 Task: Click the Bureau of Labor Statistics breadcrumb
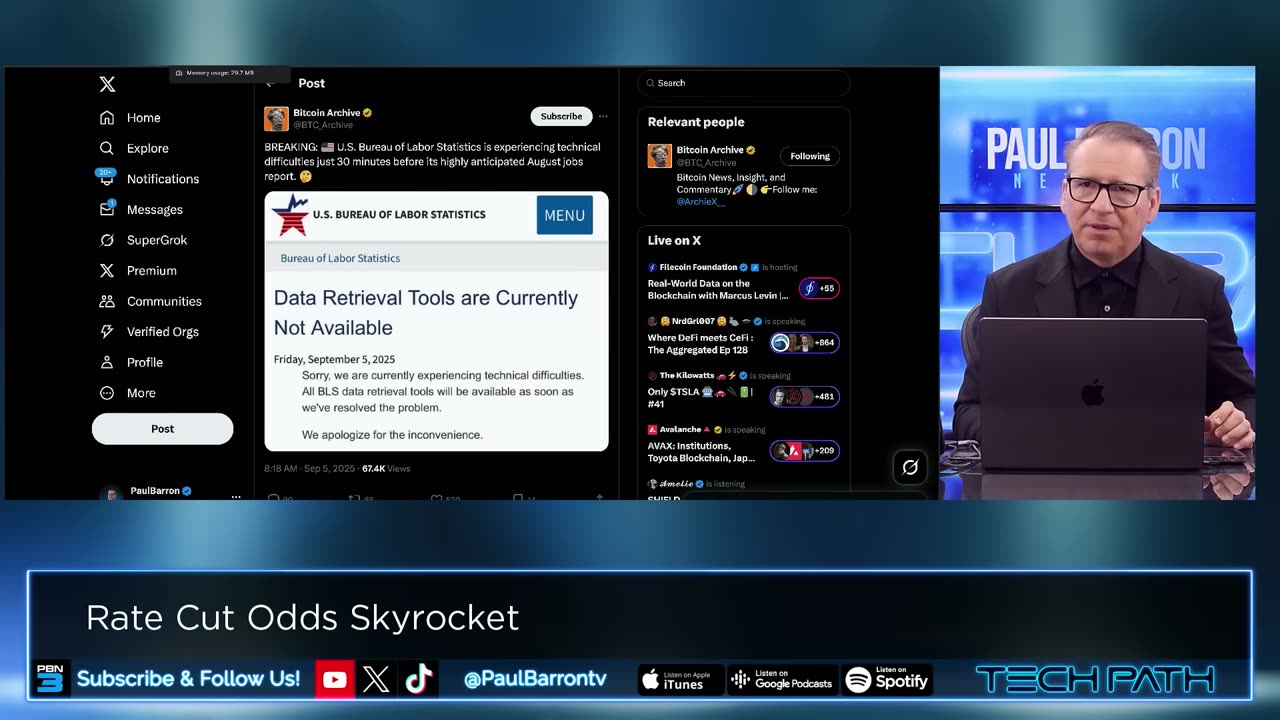coord(340,258)
